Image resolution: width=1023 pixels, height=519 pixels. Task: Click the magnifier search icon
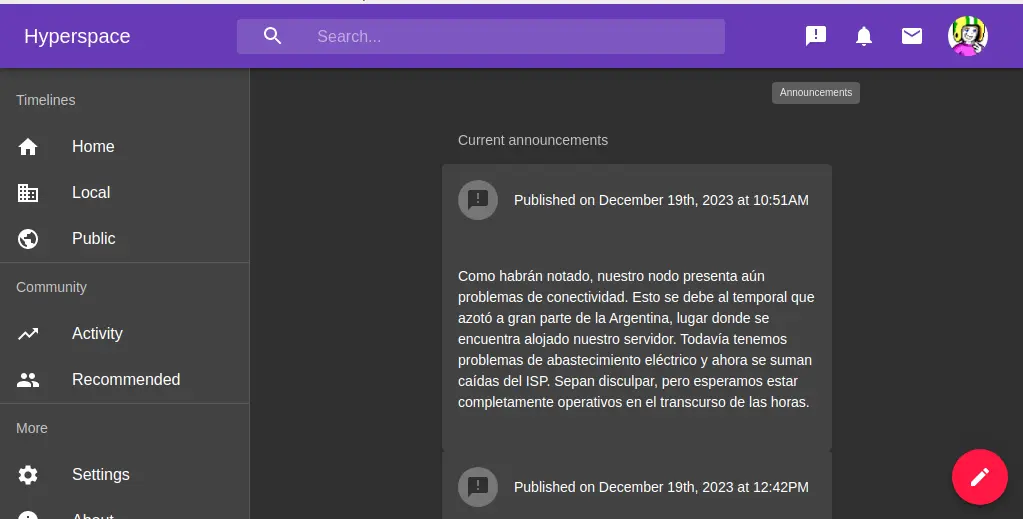pos(273,36)
